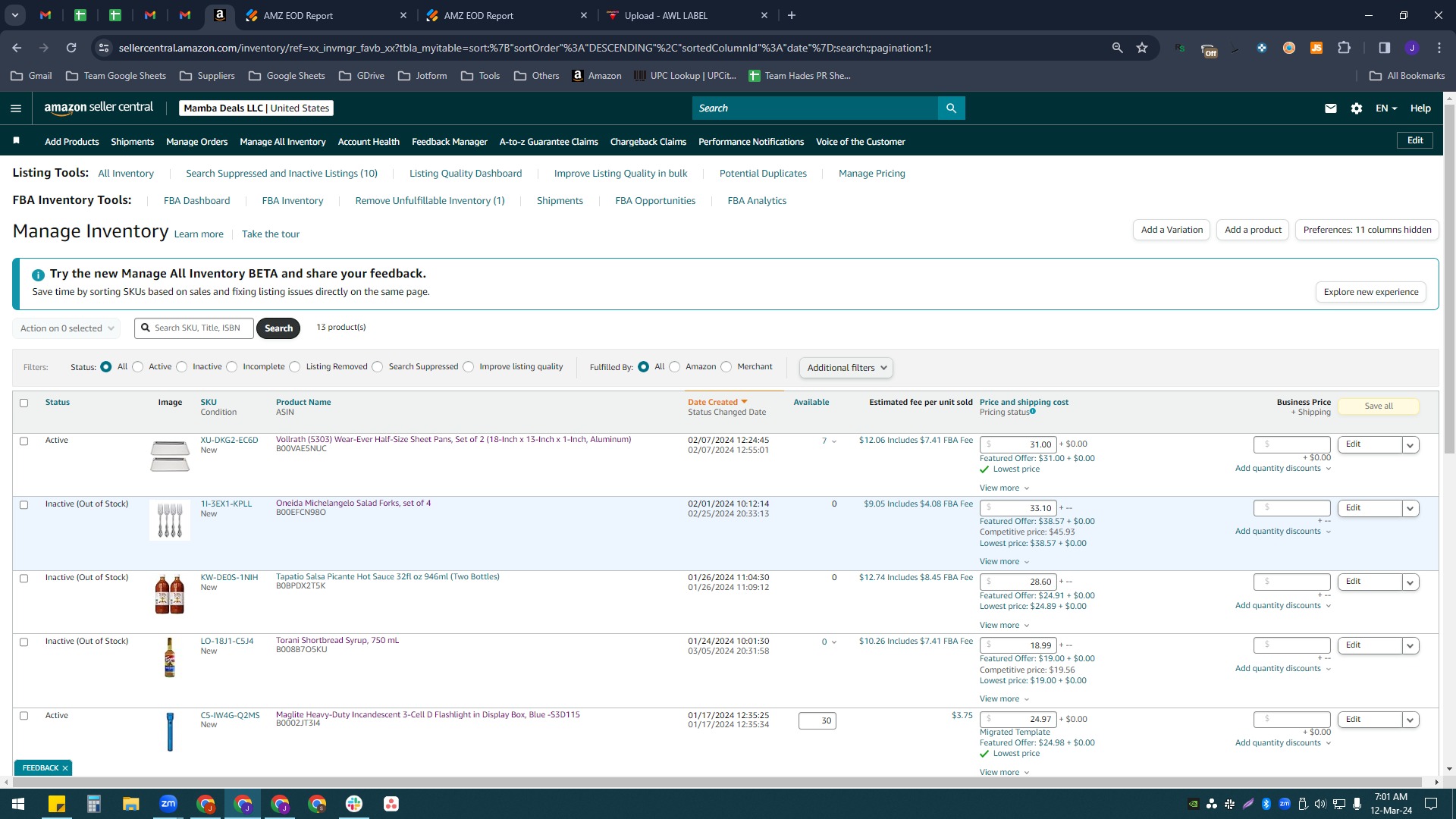Click the Add a product button

(1253, 230)
